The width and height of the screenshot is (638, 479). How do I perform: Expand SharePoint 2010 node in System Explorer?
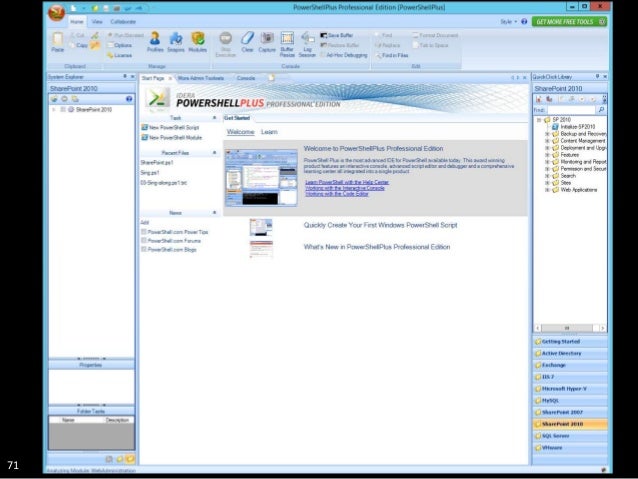53,109
